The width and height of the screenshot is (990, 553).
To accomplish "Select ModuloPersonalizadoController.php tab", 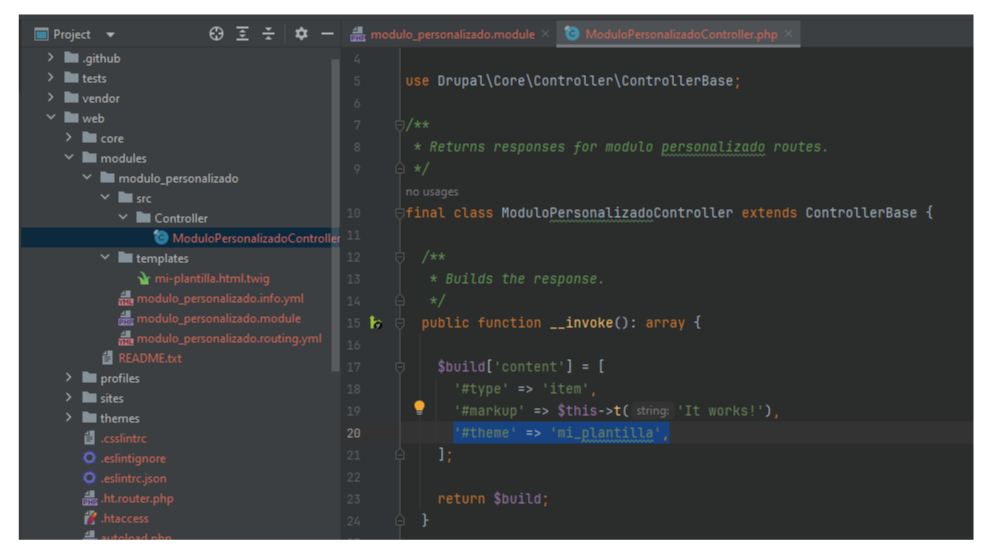I will (681, 34).
